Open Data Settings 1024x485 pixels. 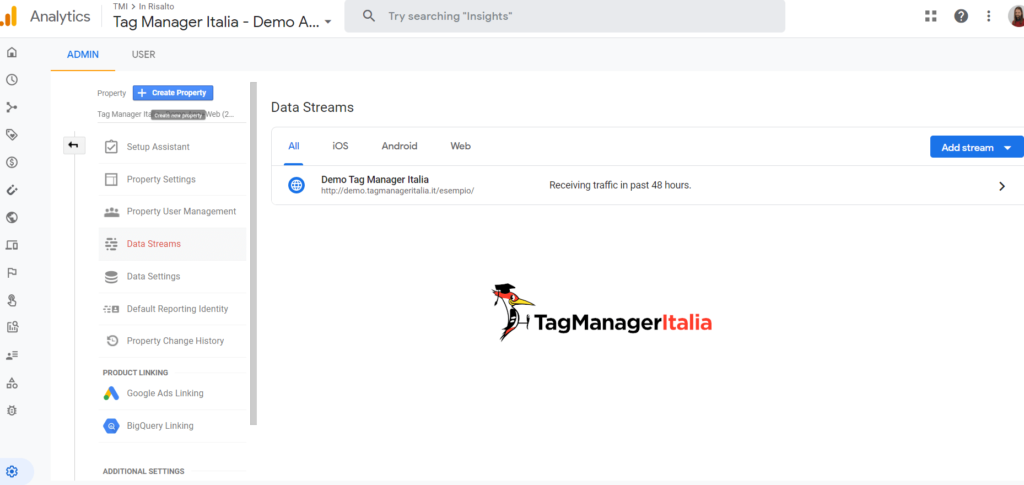(172, 277)
